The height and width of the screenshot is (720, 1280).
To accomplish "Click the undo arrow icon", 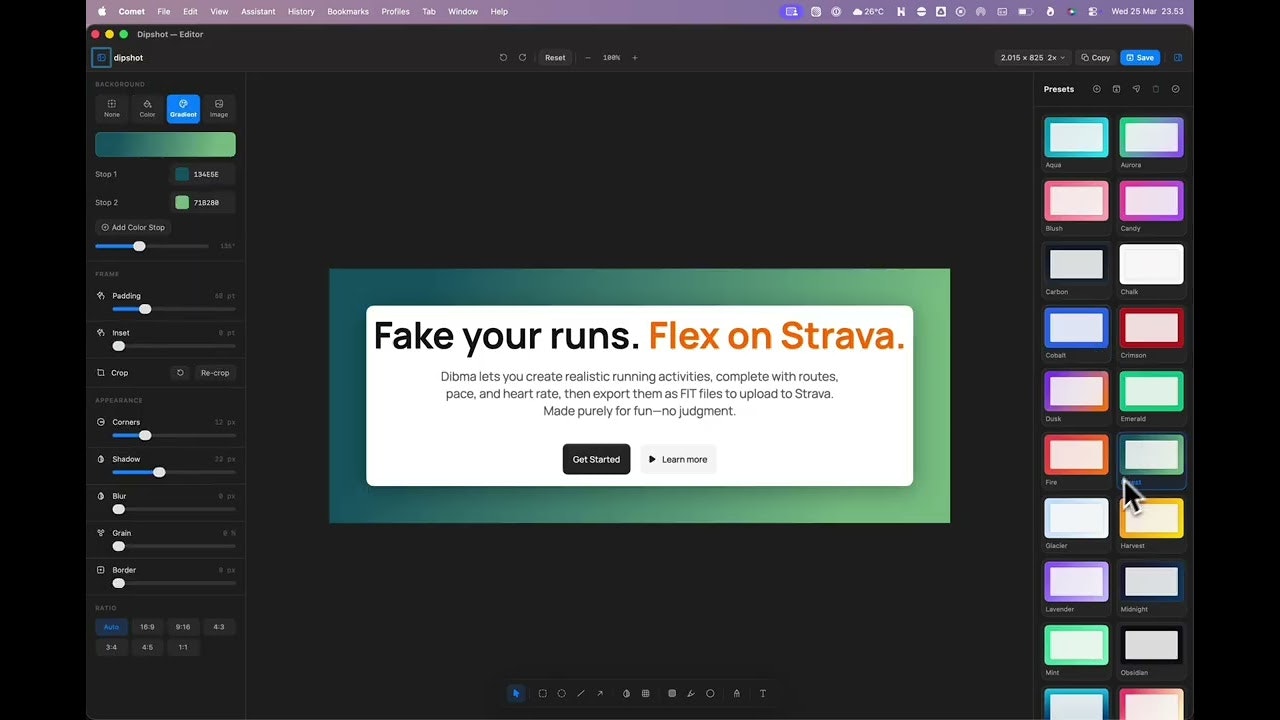I will tap(503, 57).
